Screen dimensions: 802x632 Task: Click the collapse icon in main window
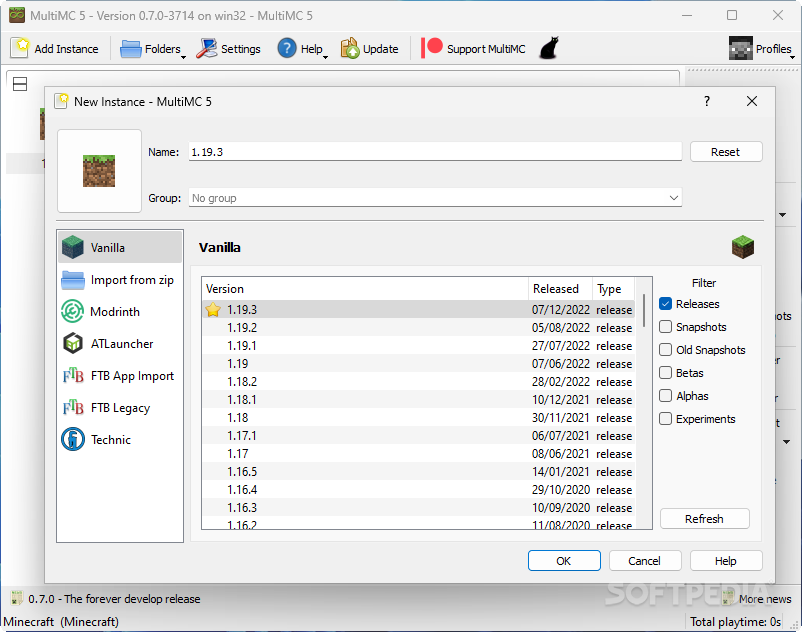coord(20,84)
